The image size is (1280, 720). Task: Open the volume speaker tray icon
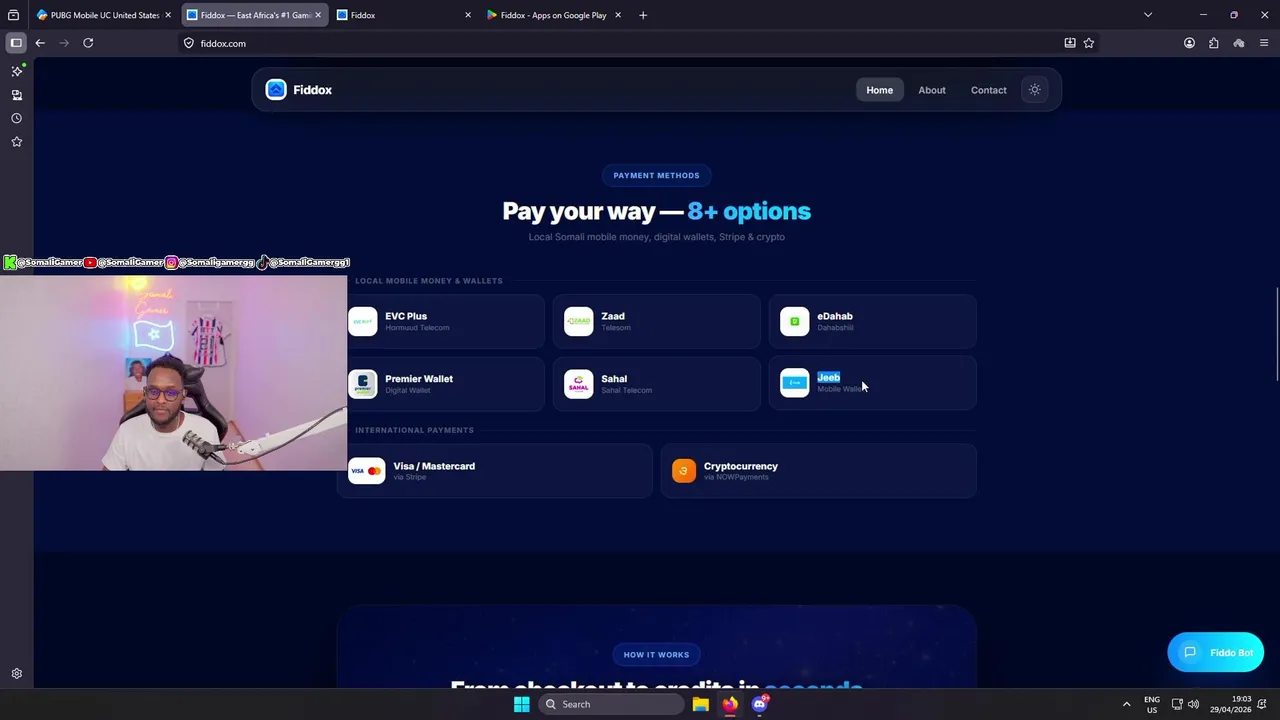coord(1194,704)
